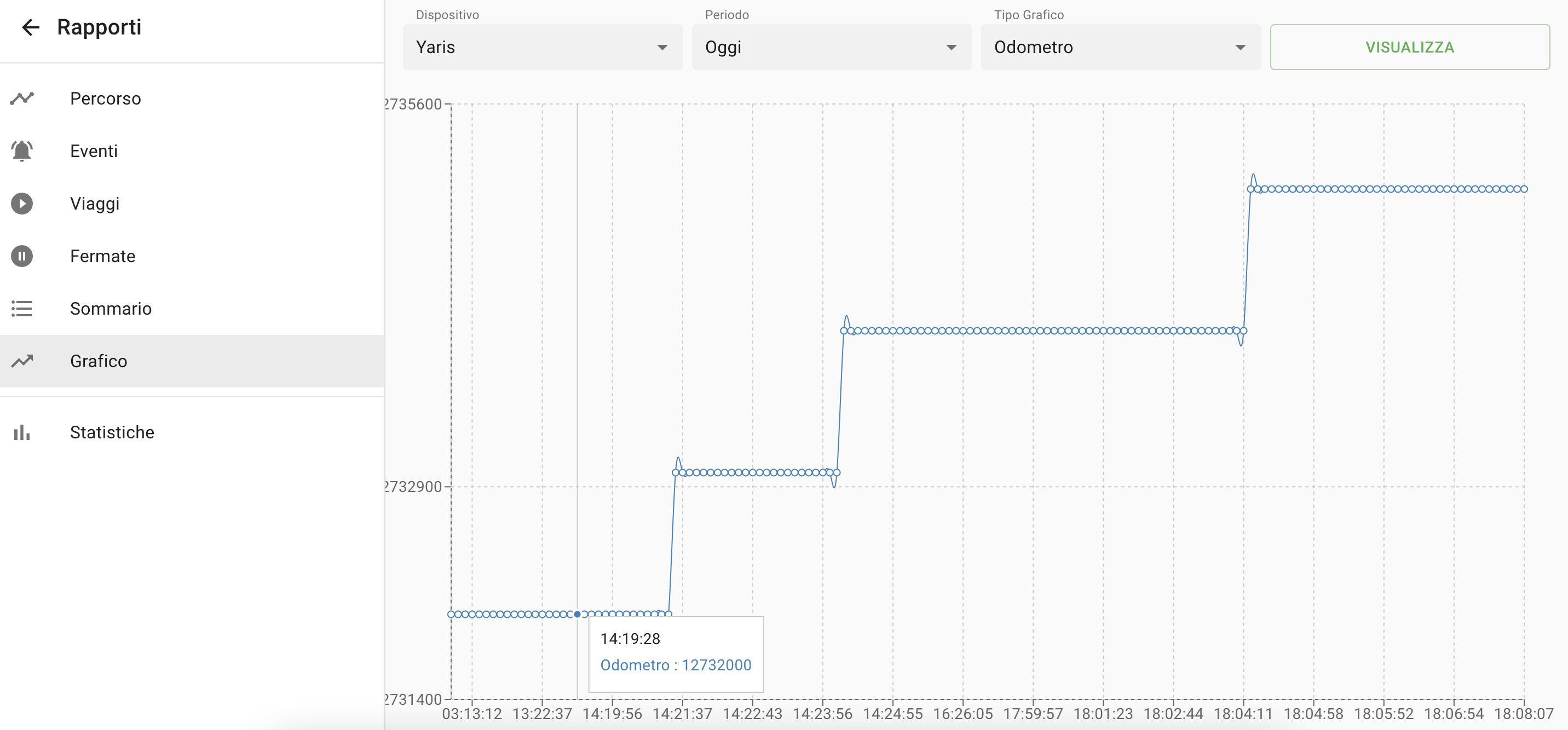The width and height of the screenshot is (1568, 730).
Task: Click the Grafico chart icon
Action: [x=22, y=361]
